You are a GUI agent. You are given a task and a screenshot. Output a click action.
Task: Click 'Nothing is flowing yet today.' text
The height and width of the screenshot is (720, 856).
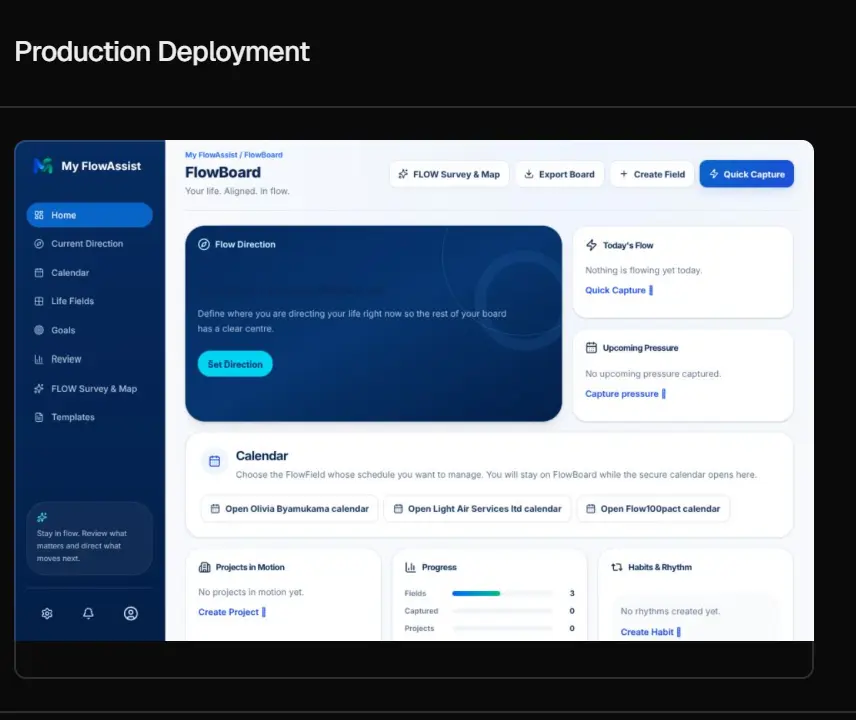(644, 270)
